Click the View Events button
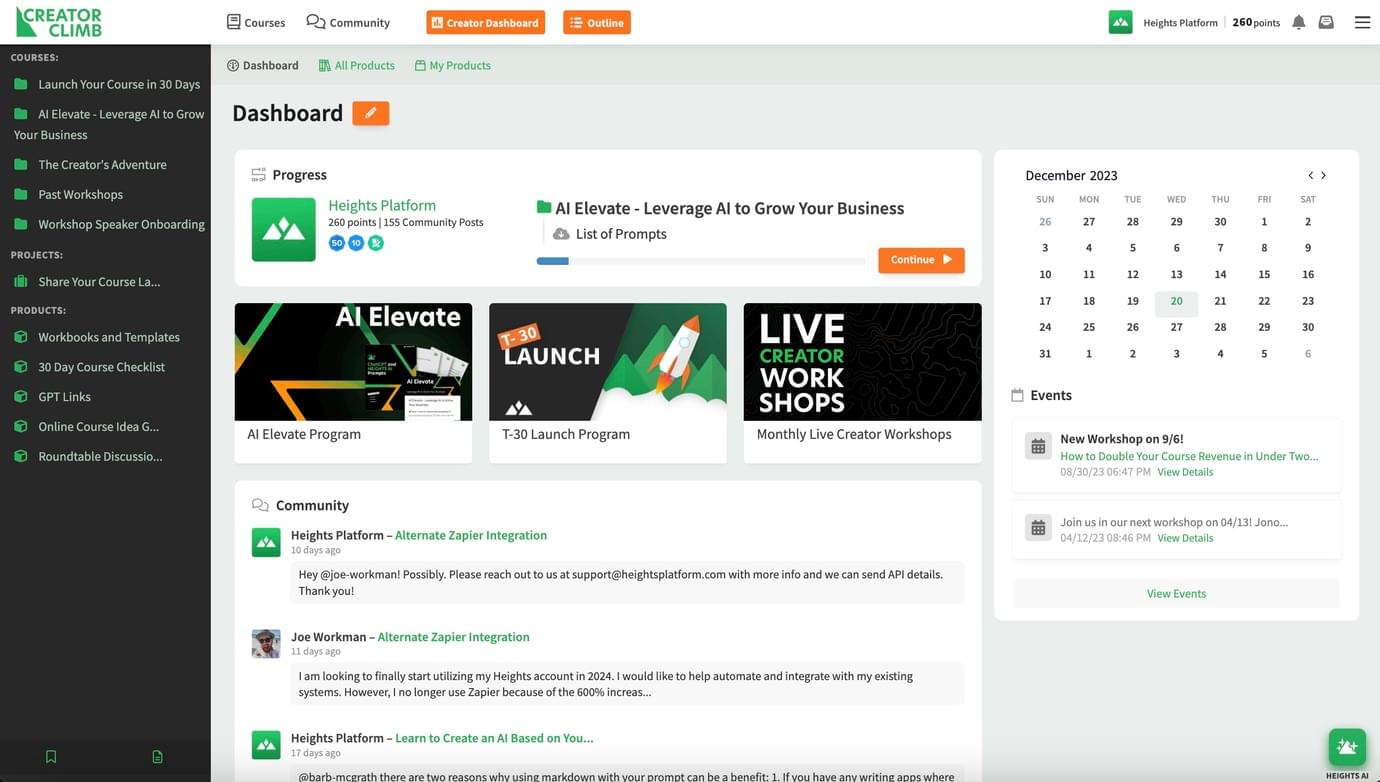1380x782 pixels. 1176,593
